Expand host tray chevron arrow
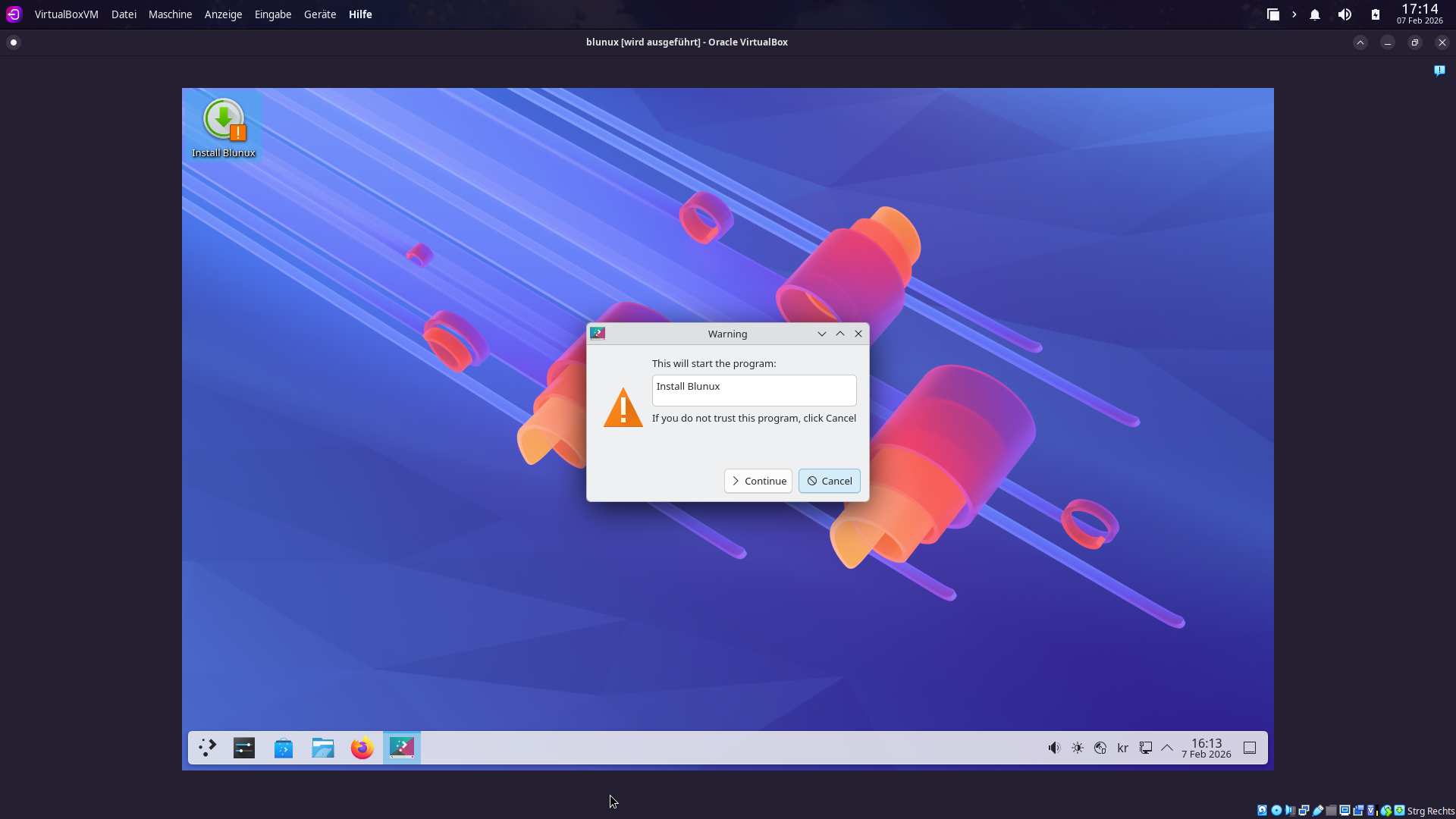The width and height of the screenshot is (1456, 819). click(1294, 14)
